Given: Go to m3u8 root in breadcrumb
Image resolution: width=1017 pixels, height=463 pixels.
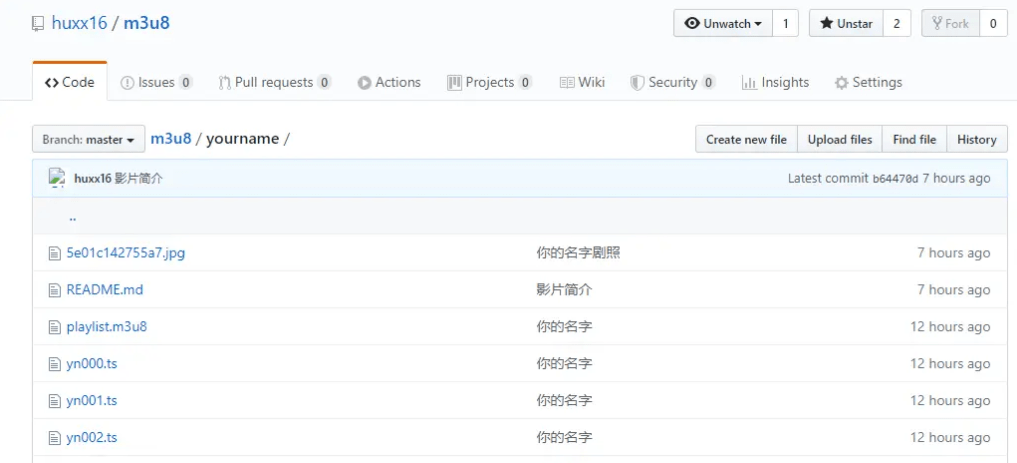Looking at the screenshot, I should click(x=171, y=139).
